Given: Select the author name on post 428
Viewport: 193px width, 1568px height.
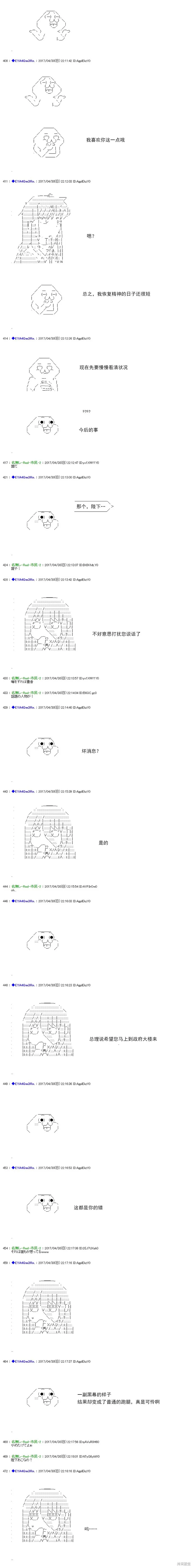Looking at the screenshot, I should (24, 579).
